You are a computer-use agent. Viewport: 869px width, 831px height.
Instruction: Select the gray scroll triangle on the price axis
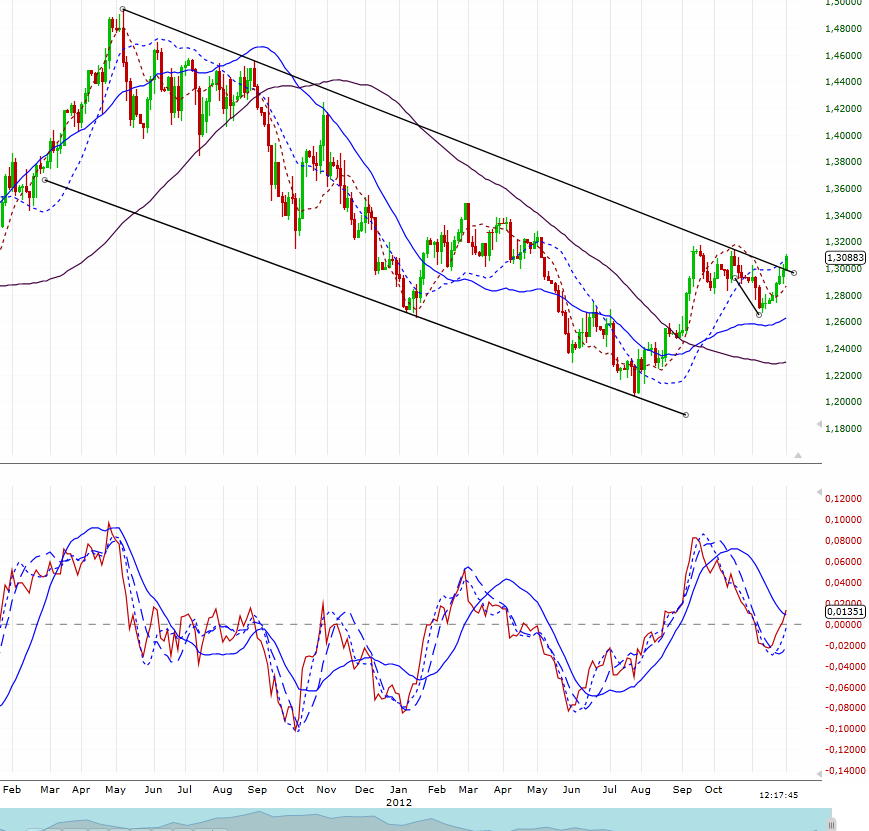(x=797, y=454)
